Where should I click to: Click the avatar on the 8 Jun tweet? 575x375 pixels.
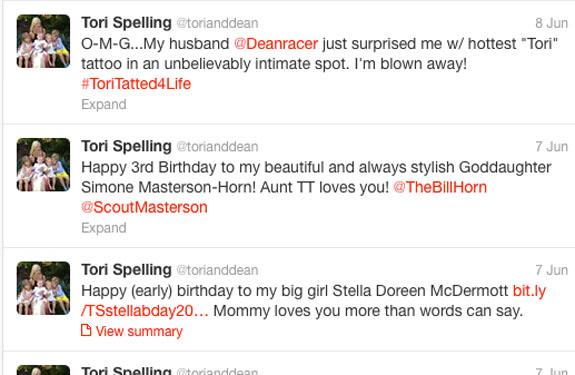click(43, 41)
